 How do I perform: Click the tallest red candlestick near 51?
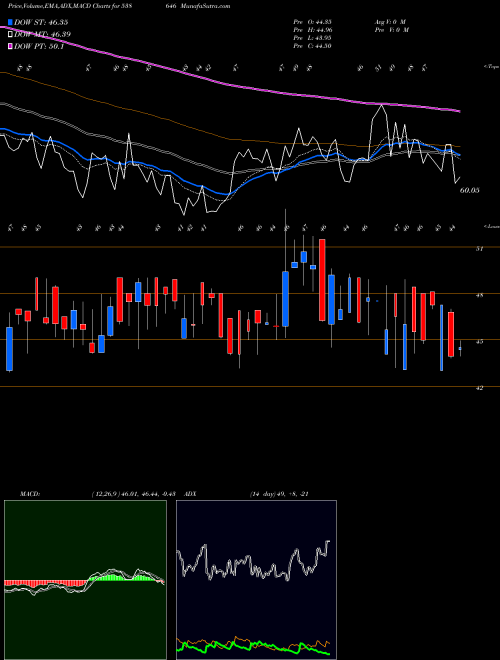pos(322,280)
